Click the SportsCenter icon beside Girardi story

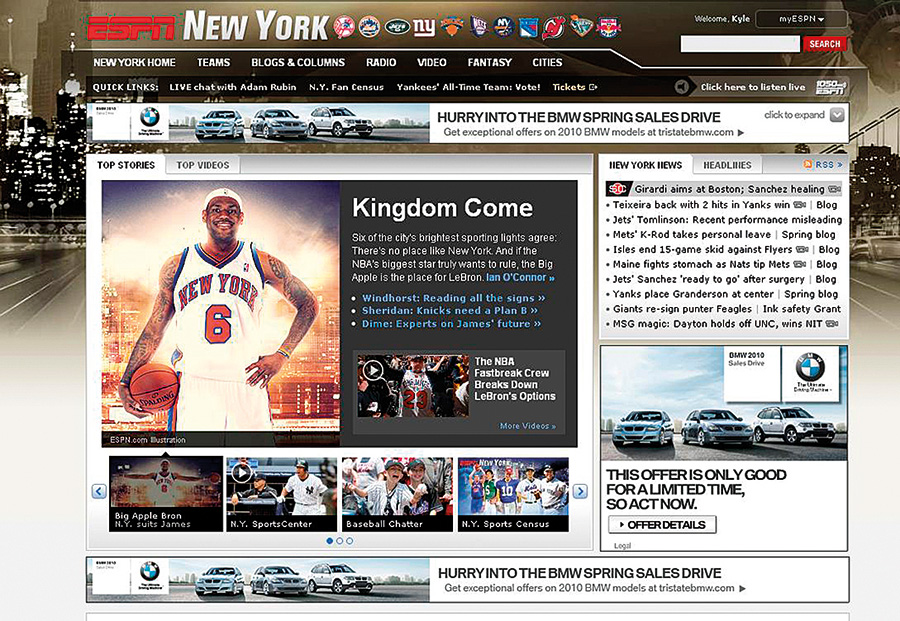[618, 189]
